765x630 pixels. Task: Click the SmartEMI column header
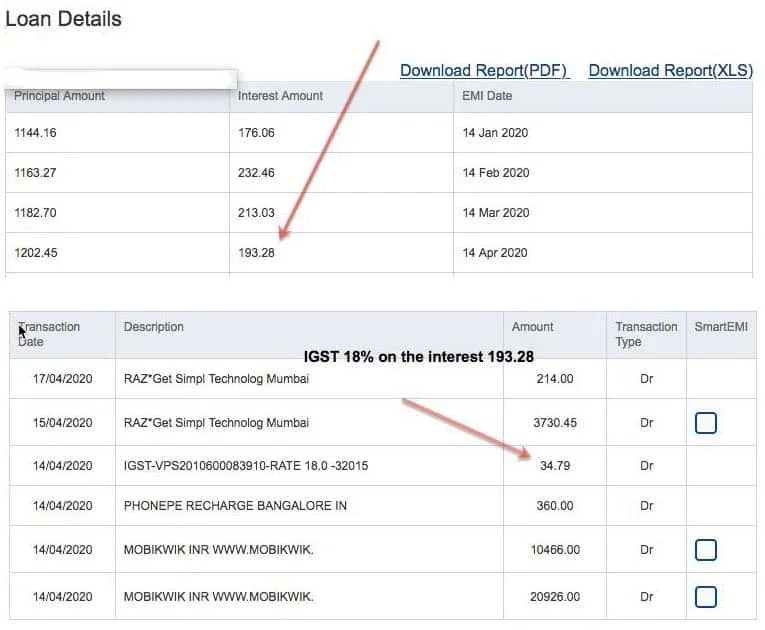click(721, 327)
